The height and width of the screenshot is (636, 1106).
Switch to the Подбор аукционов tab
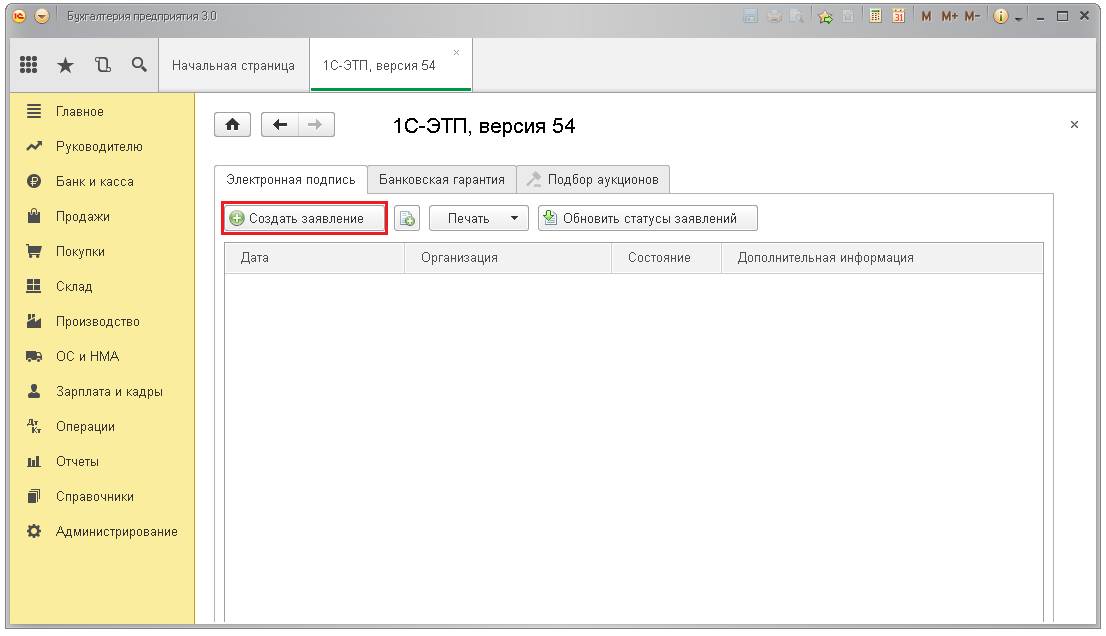[593, 180]
